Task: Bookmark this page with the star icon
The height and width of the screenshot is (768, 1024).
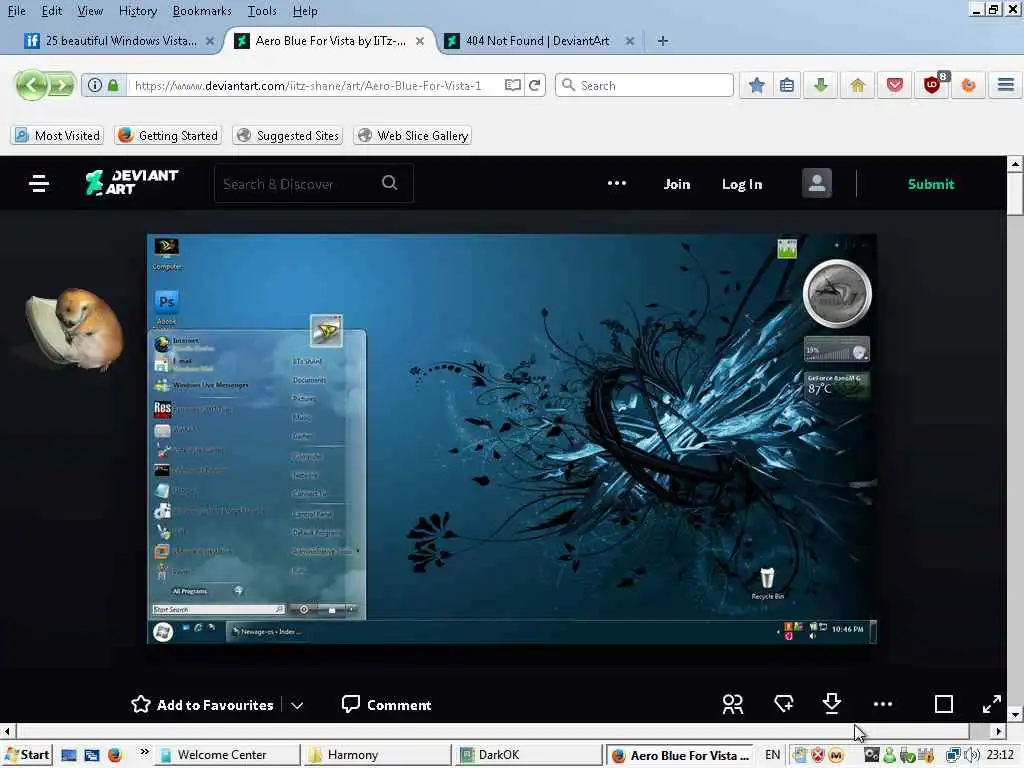Action: 756,85
